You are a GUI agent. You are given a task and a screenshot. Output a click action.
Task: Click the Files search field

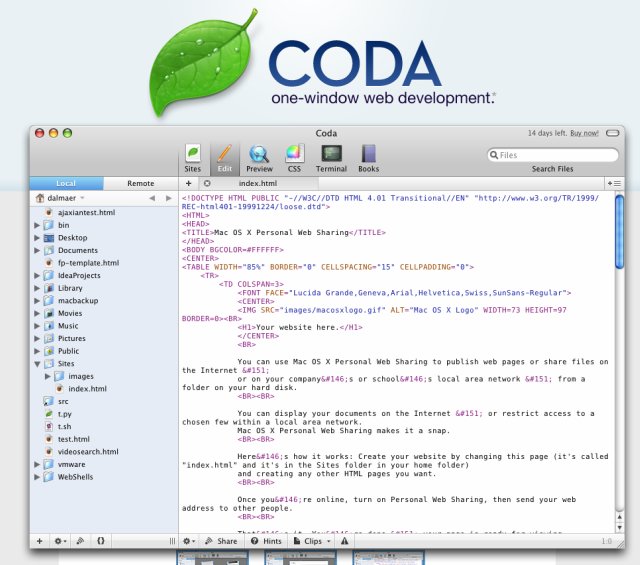click(552, 155)
